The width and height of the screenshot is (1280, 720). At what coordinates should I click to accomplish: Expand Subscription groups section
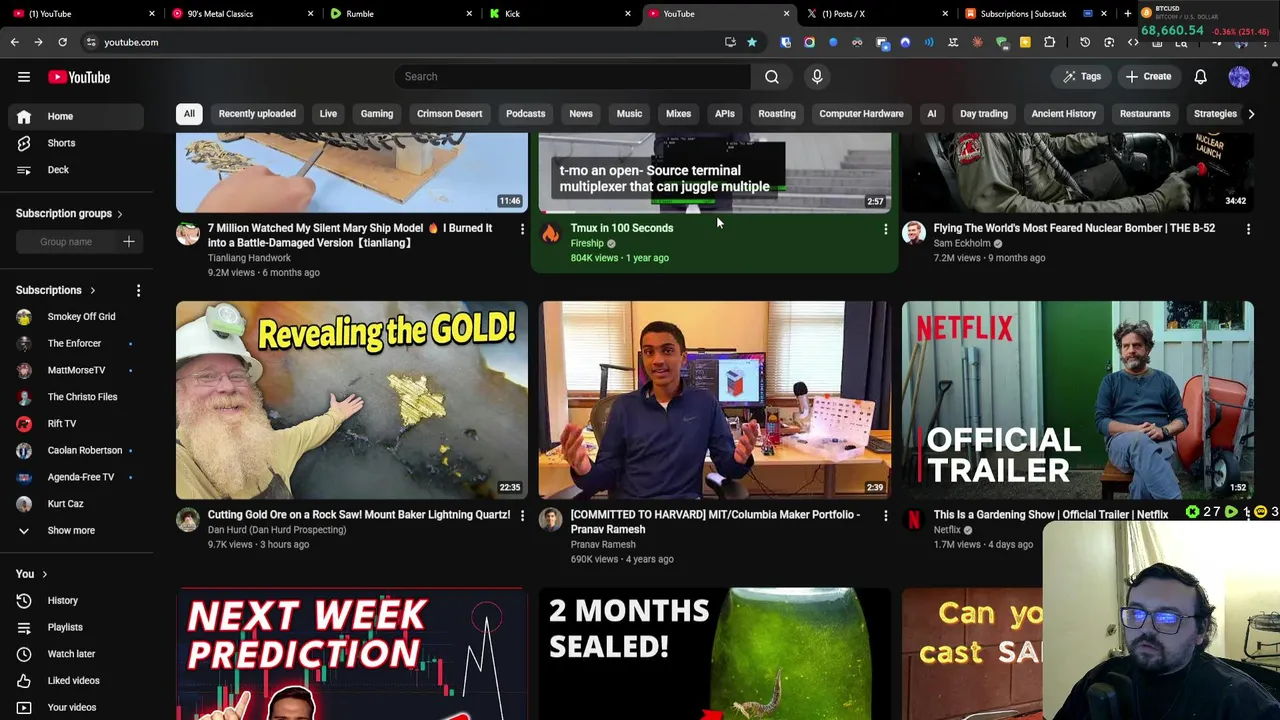pyautogui.click(x=120, y=214)
